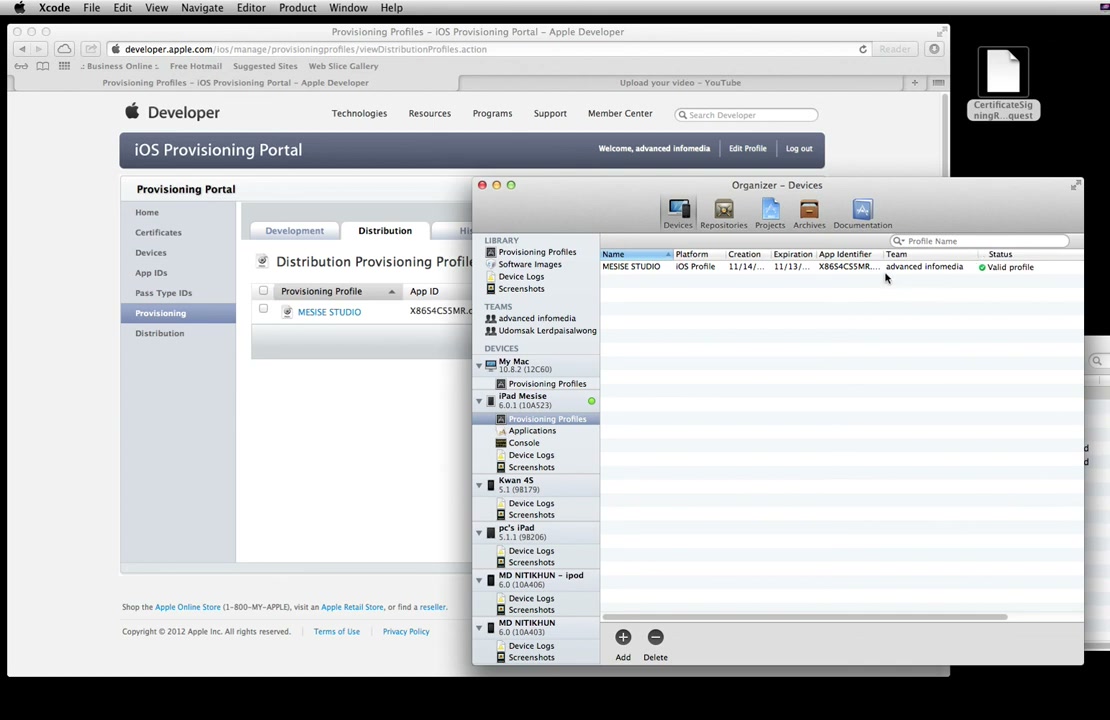Viewport: 1110px width, 720px height.
Task: Sort by Provisioning Profile column arrow
Action: [x=391, y=292]
